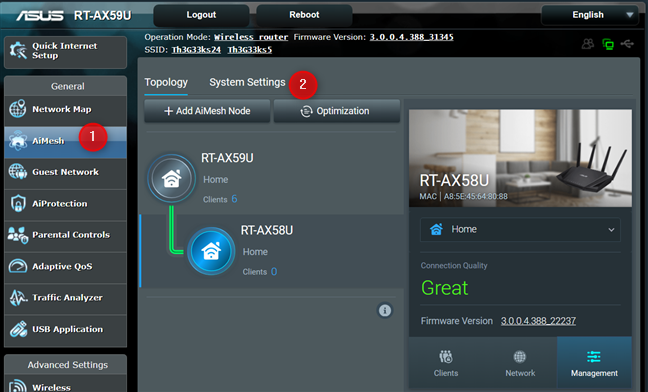Click the Th3G33ks24 SSID link
The height and width of the screenshot is (392, 648).
[x=196, y=50]
